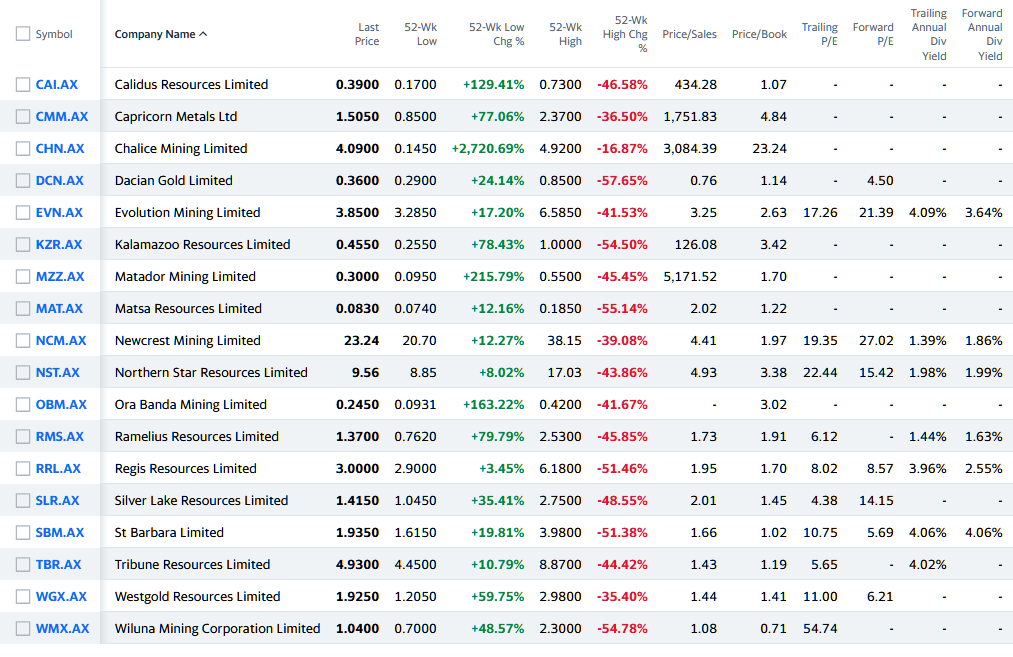Select Kalamazoo Resources Limited name

click(x=203, y=244)
